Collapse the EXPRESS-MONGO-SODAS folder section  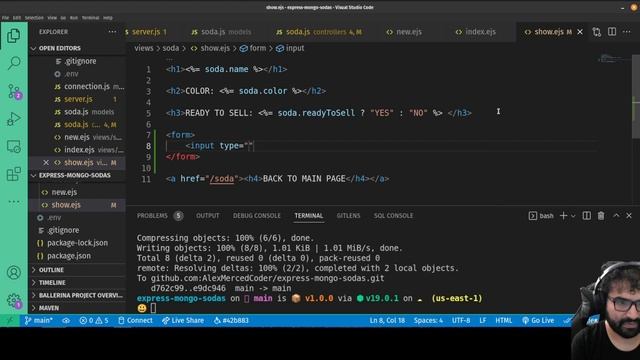click(x=77, y=175)
